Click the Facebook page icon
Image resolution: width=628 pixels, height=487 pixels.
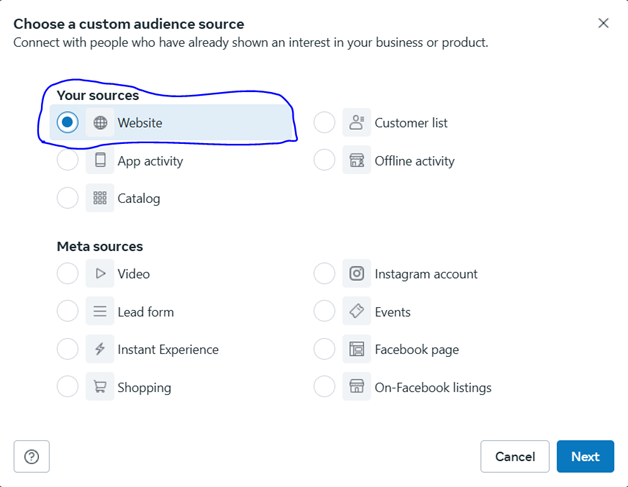[x=356, y=349]
